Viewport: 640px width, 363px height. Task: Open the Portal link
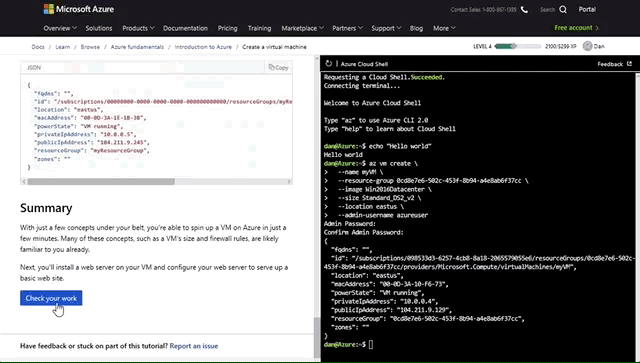587,9
